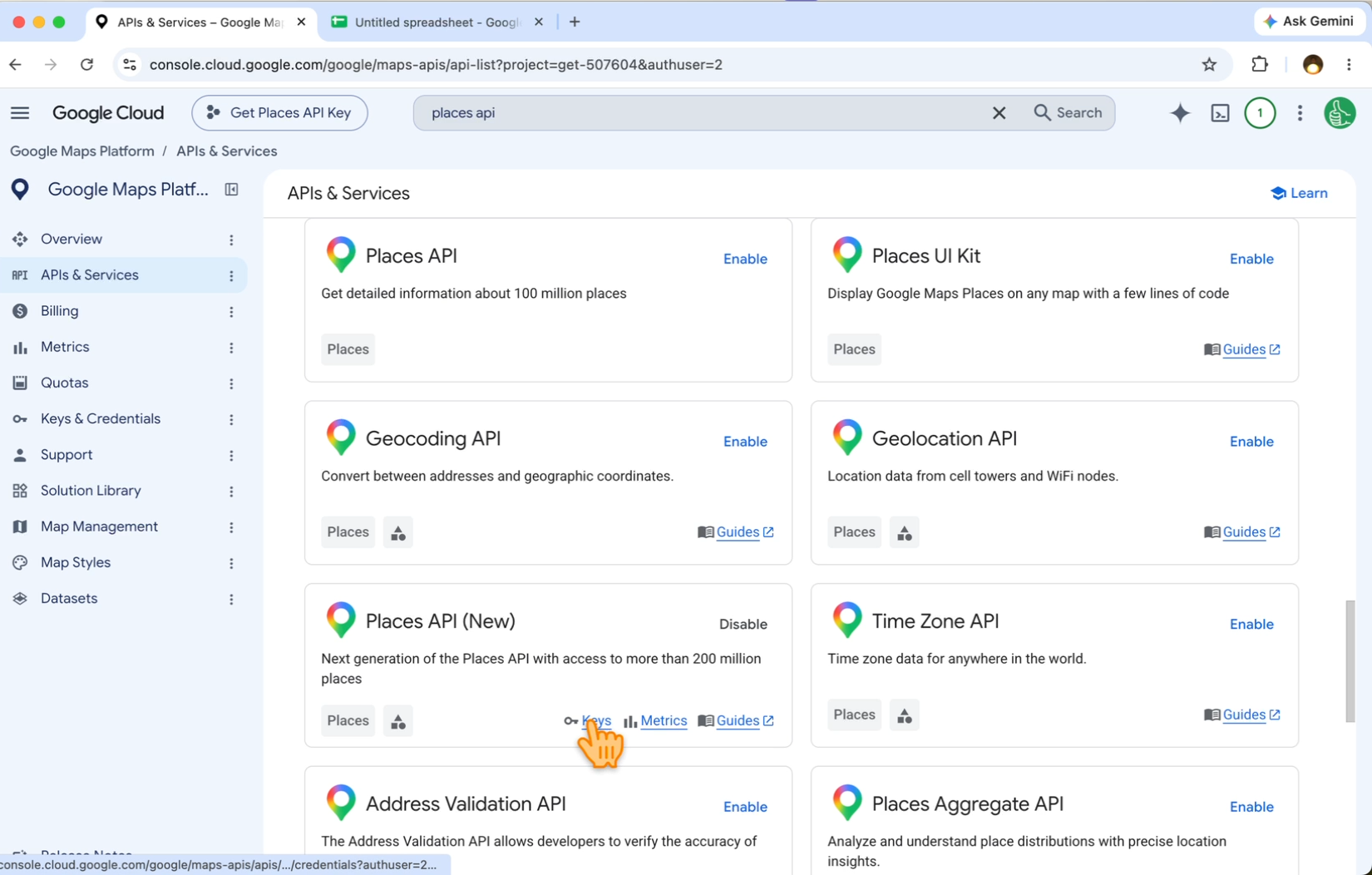Open a new browser tab

coord(575,22)
